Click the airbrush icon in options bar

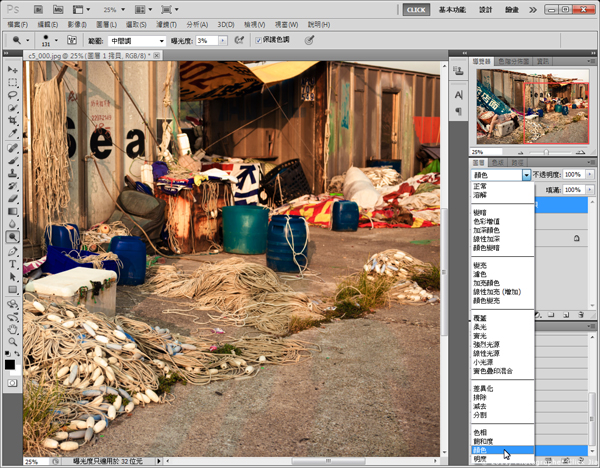coord(239,40)
